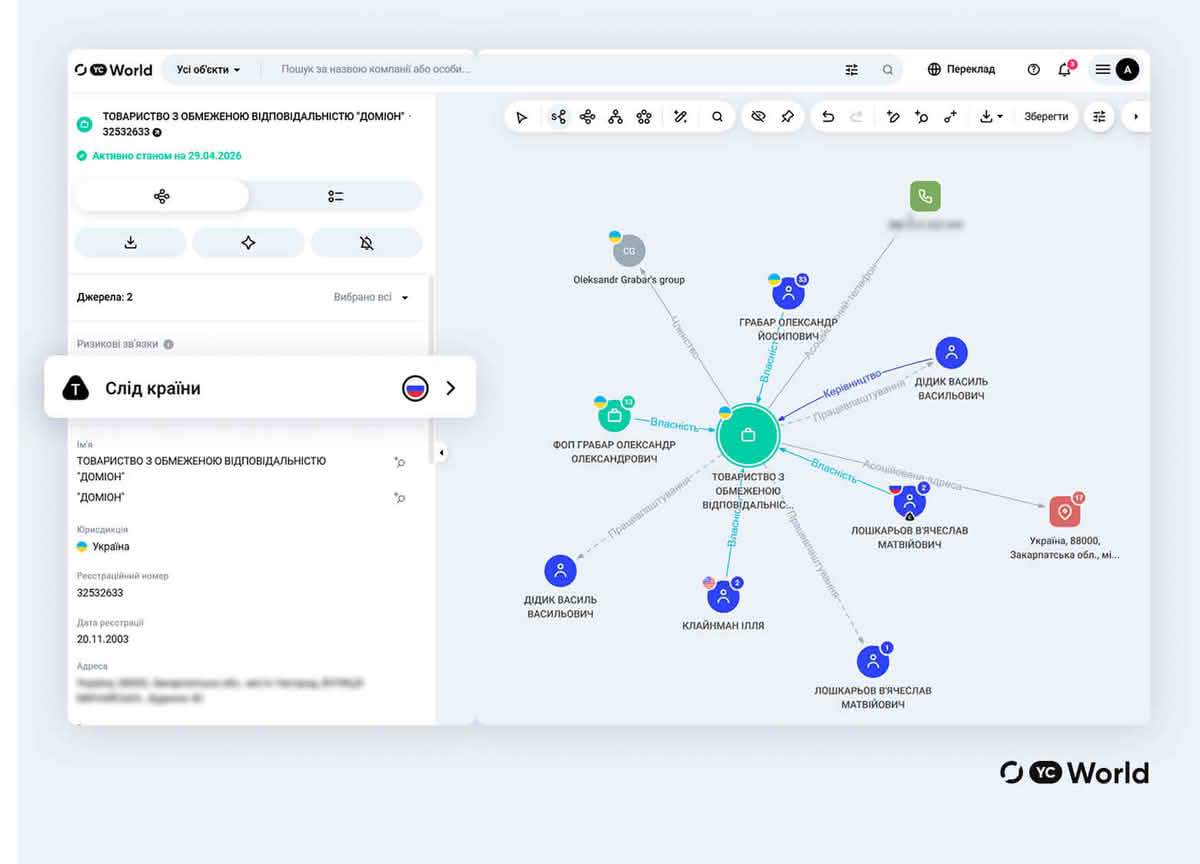The width and height of the screenshot is (1200, 864).
Task: Apply the circular cluster layout icon
Action: point(644,117)
